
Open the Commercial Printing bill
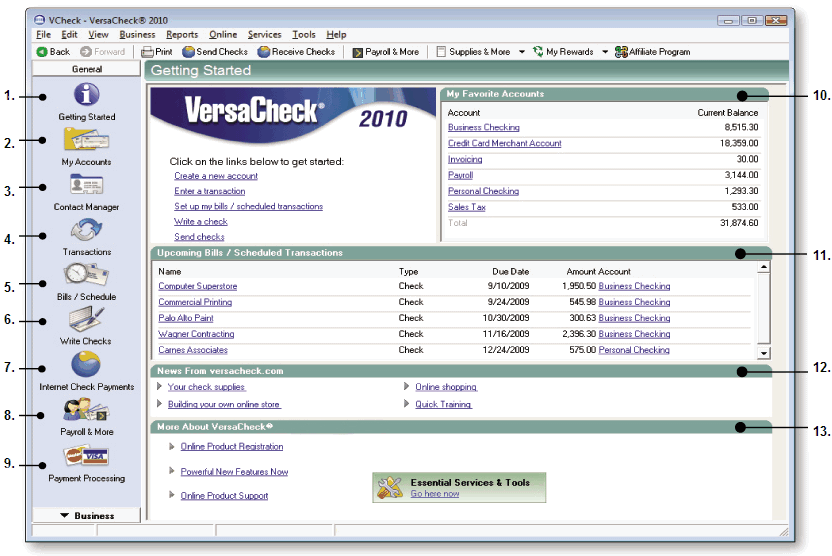pyautogui.click(x=195, y=302)
